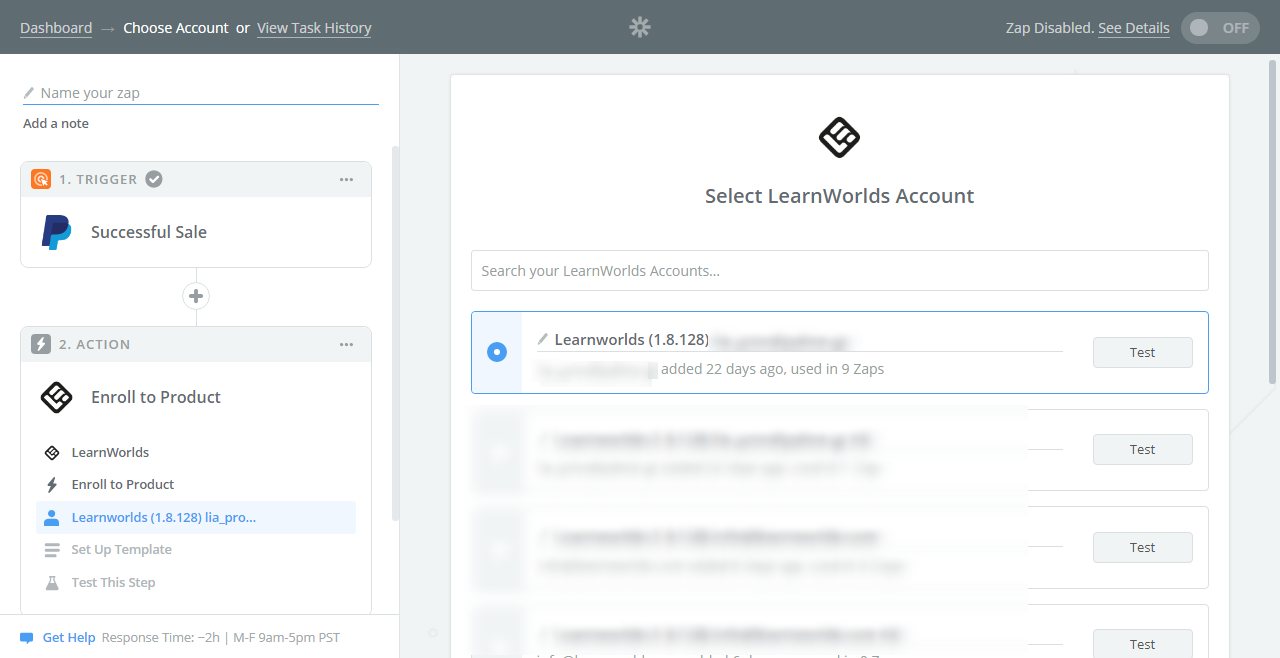Click 'added 22 days ago, used in 9 Zaps' text

click(x=773, y=369)
